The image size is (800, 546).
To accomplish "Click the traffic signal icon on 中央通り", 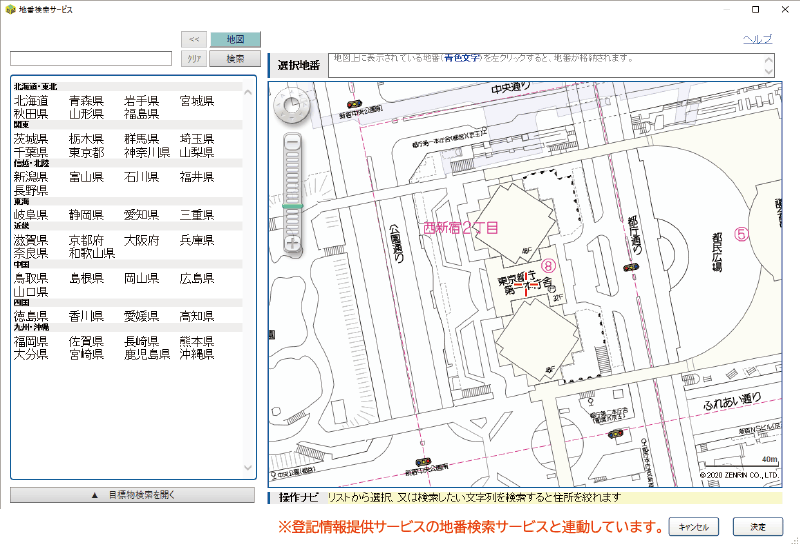I will 353,105.
